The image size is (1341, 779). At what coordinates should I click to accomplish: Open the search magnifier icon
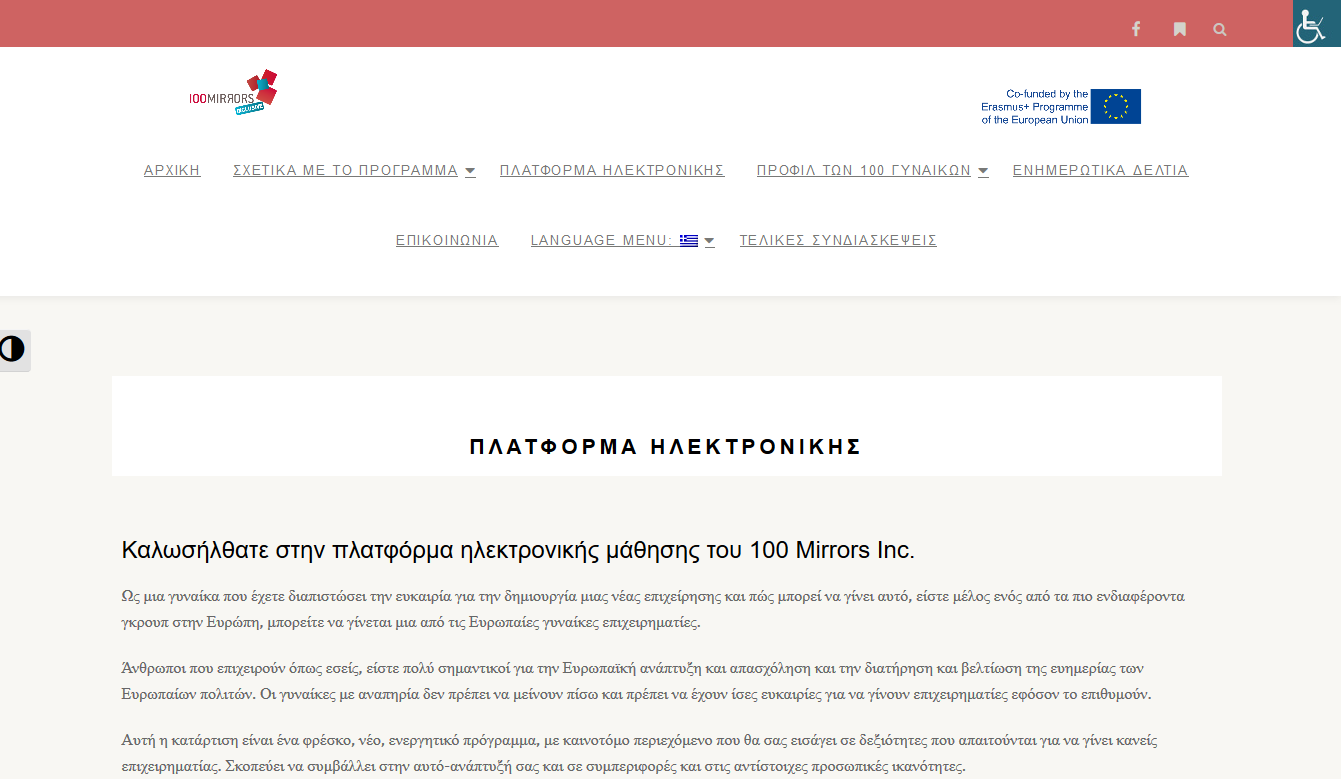pos(1220,29)
